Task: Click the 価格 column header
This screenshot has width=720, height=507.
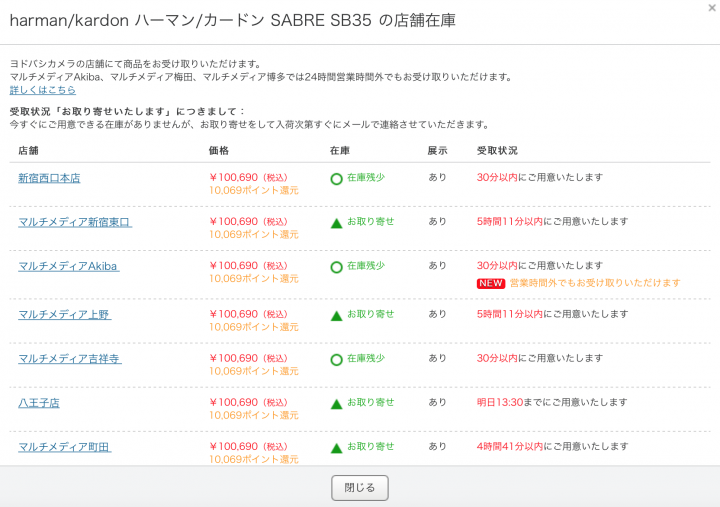Action: (x=219, y=151)
